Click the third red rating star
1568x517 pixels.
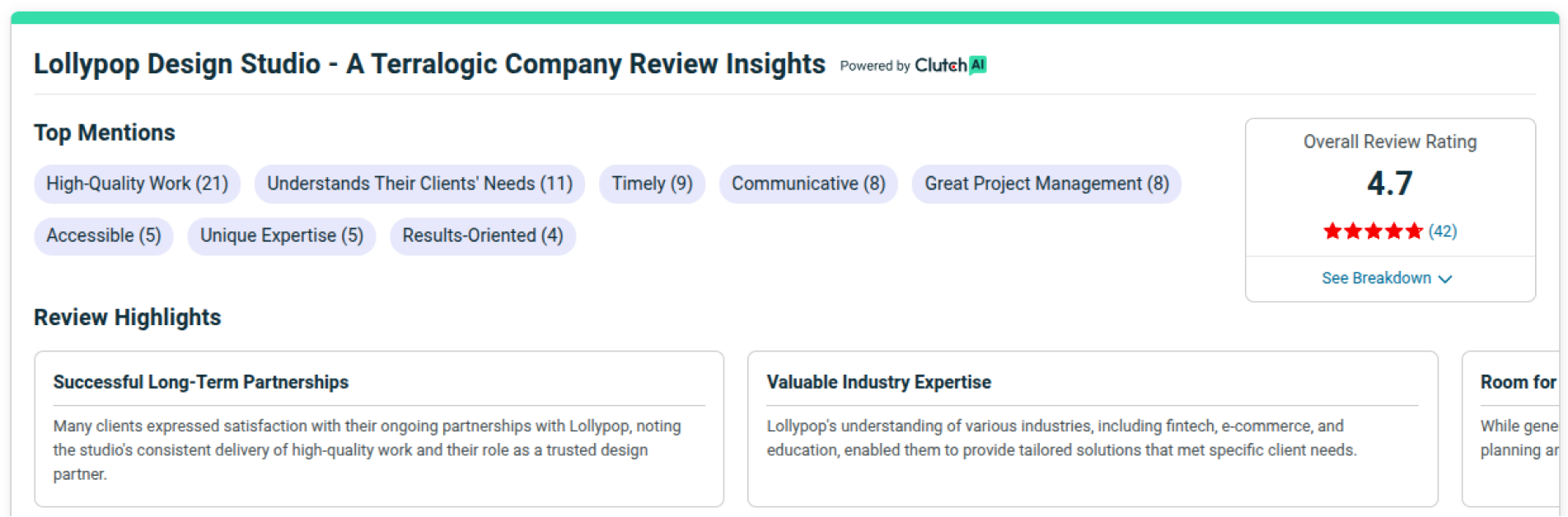1374,231
